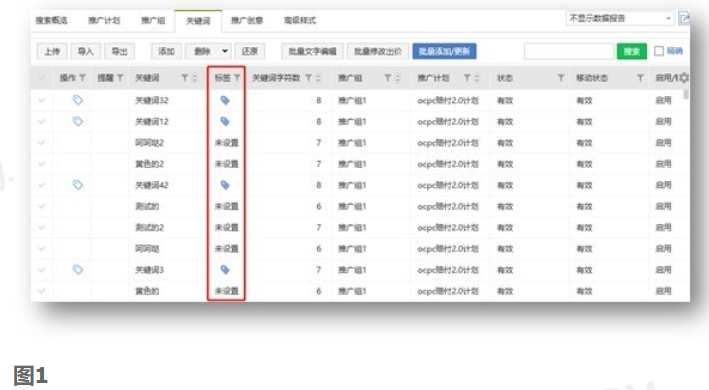Click the tag icon in 操作 column for 关键词32

tap(78, 100)
